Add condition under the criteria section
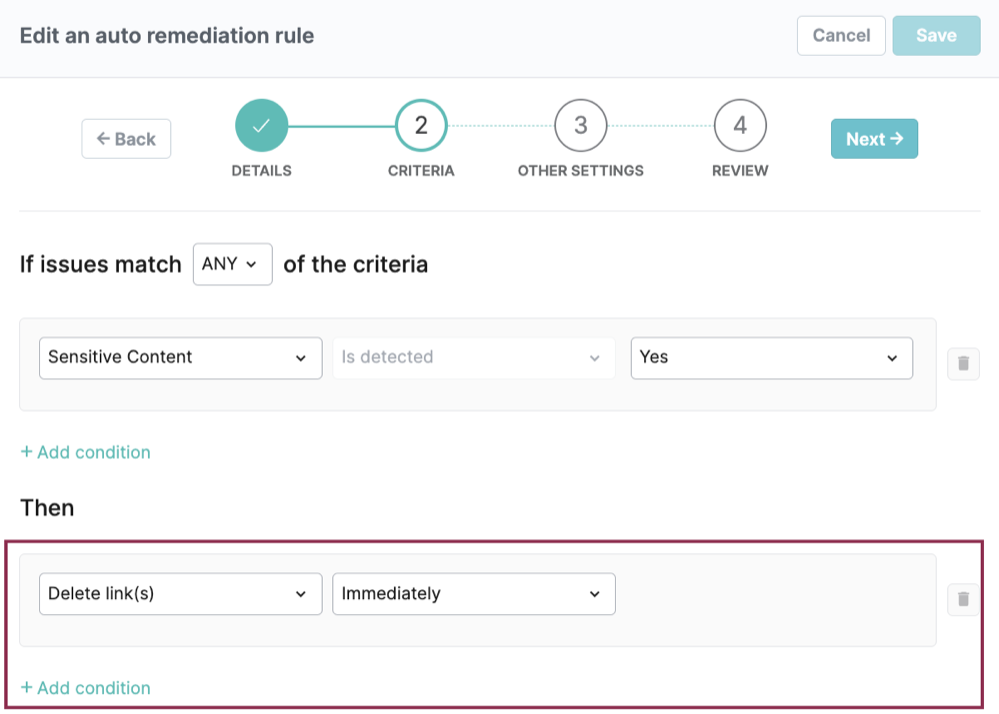The image size is (999, 714). pos(86,452)
